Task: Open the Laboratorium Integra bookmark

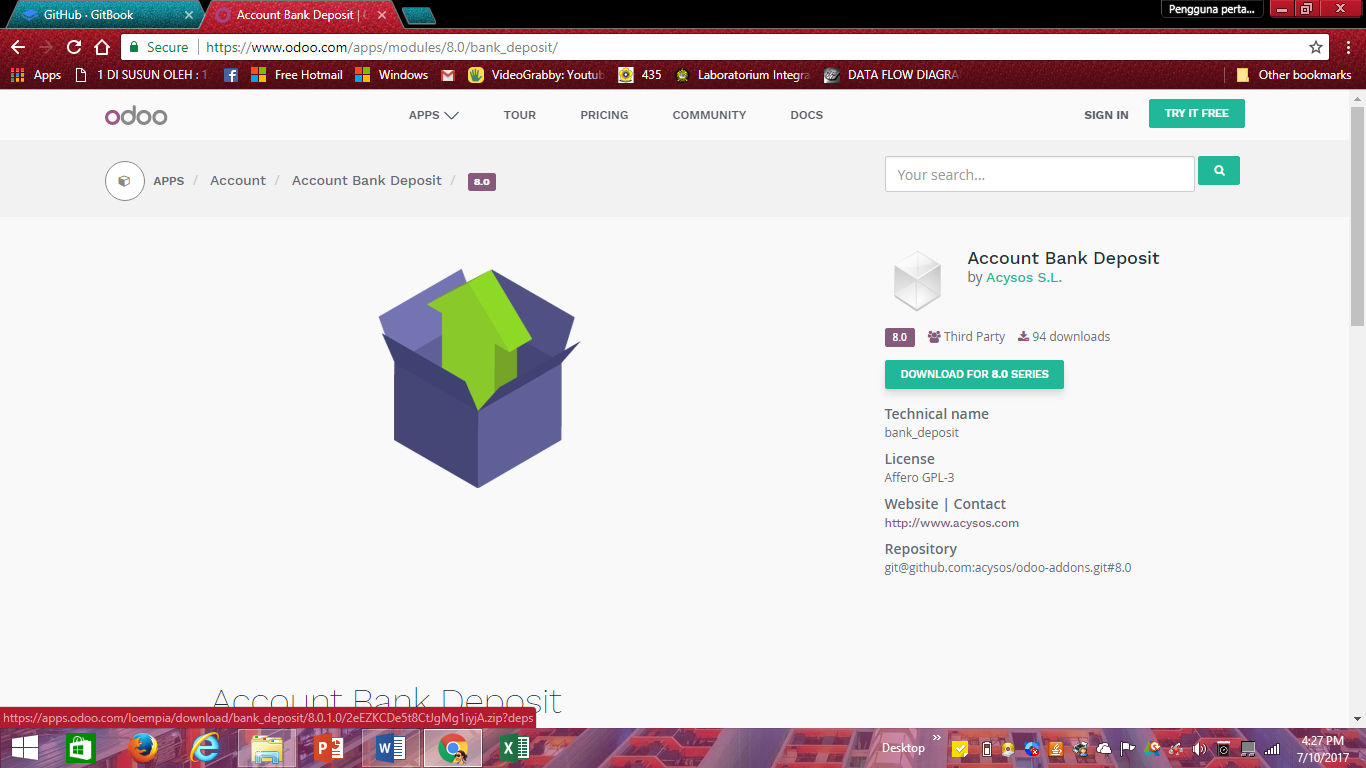Action: (743, 75)
